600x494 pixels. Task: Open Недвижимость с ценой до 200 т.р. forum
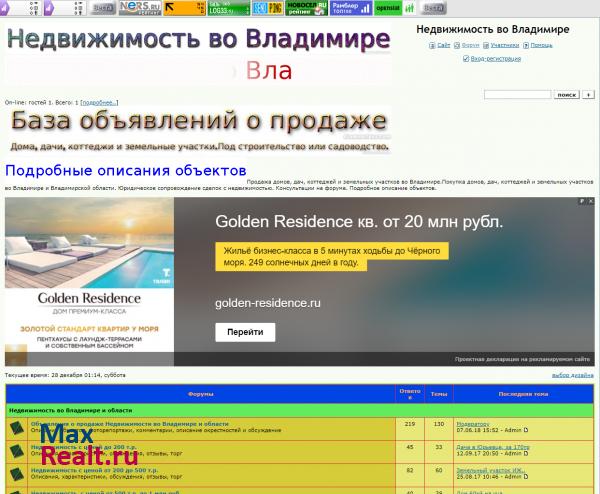pyautogui.click(x=83, y=447)
